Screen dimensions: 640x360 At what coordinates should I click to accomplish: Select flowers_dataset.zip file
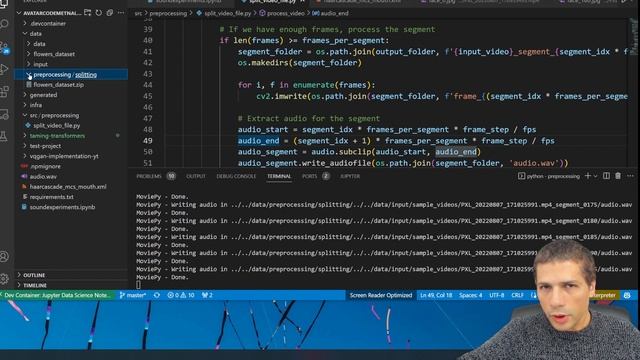(x=58, y=85)
